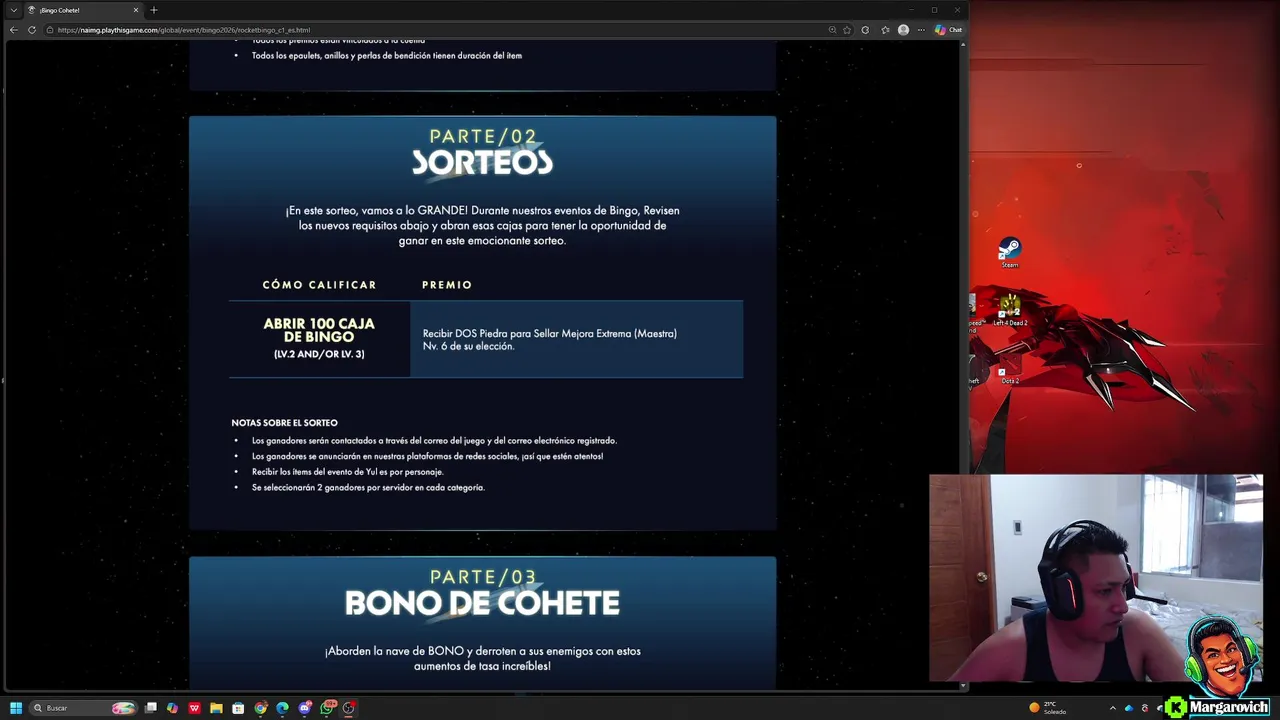Open File Explorer from the taskbar

(x=216, y=708)
